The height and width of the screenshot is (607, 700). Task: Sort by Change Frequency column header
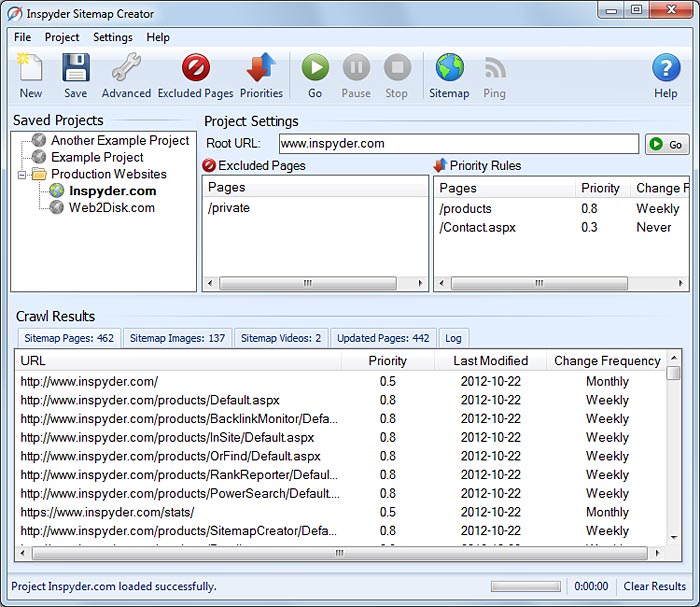607,361
